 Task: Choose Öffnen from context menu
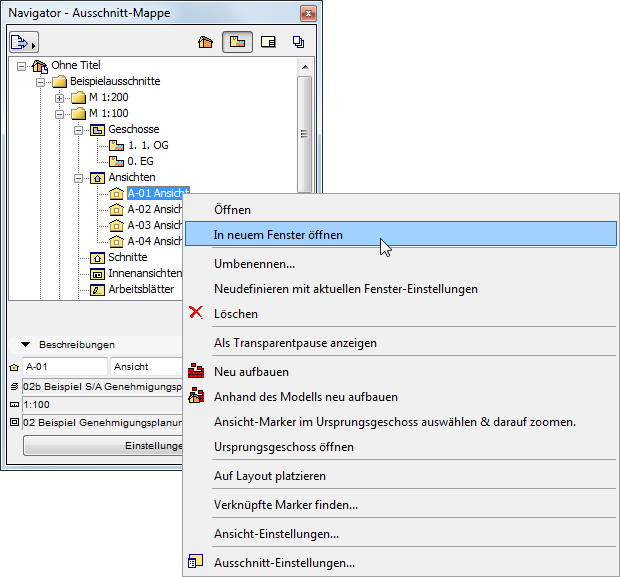401,210
